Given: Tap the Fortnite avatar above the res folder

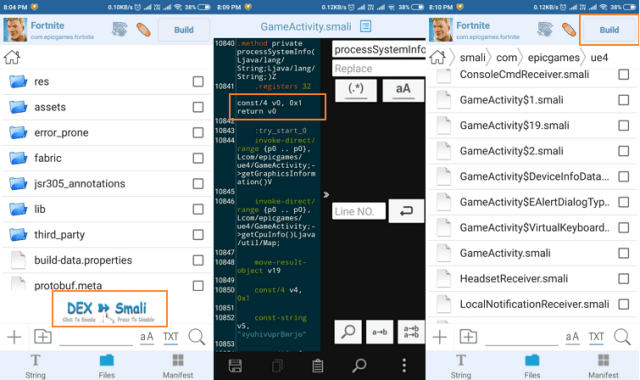Looking at the screenshot, I should tap(15, 30).
